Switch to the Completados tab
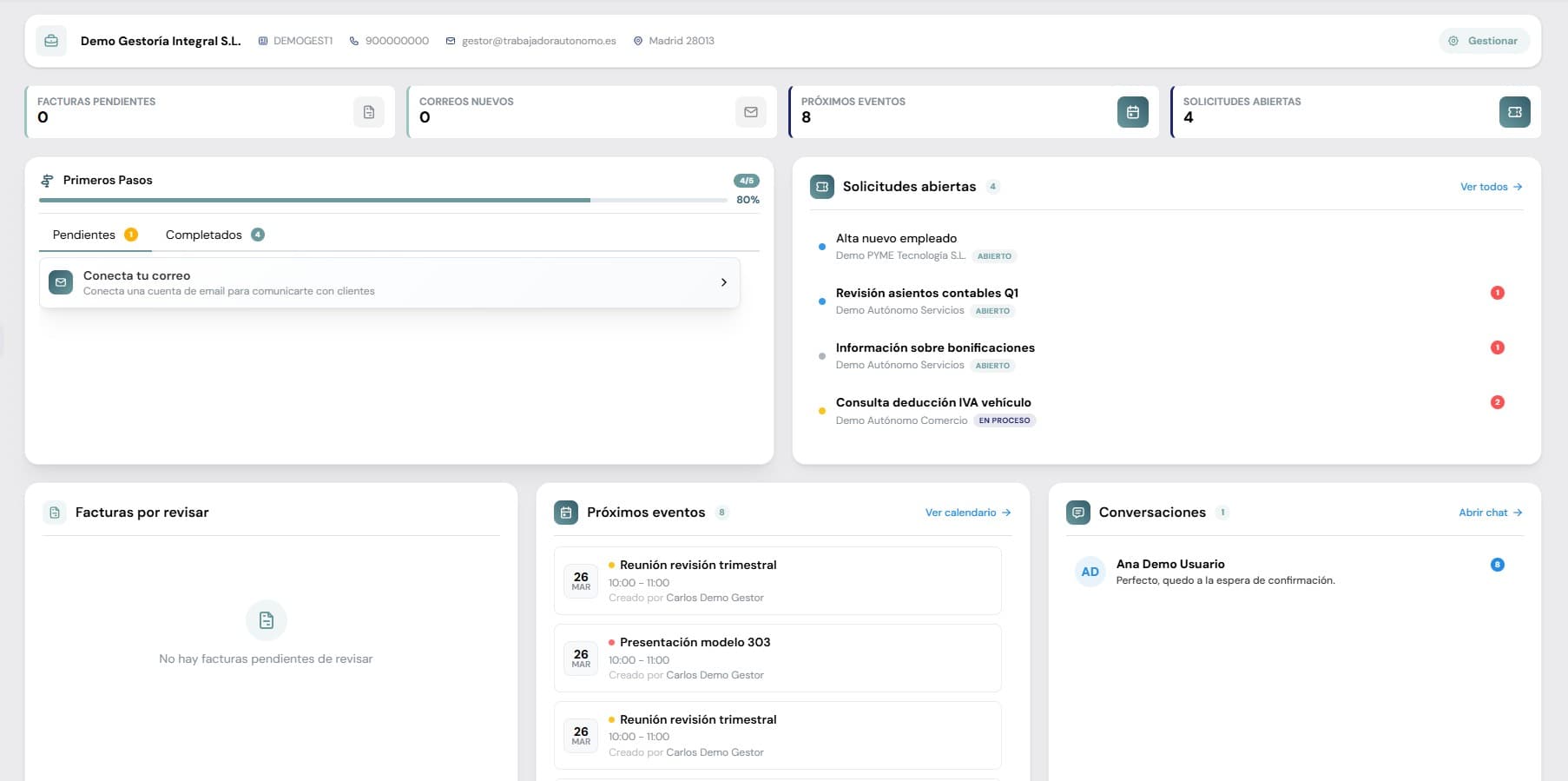1568x781 pixels. pyautogui.click(x=214, y=235)
